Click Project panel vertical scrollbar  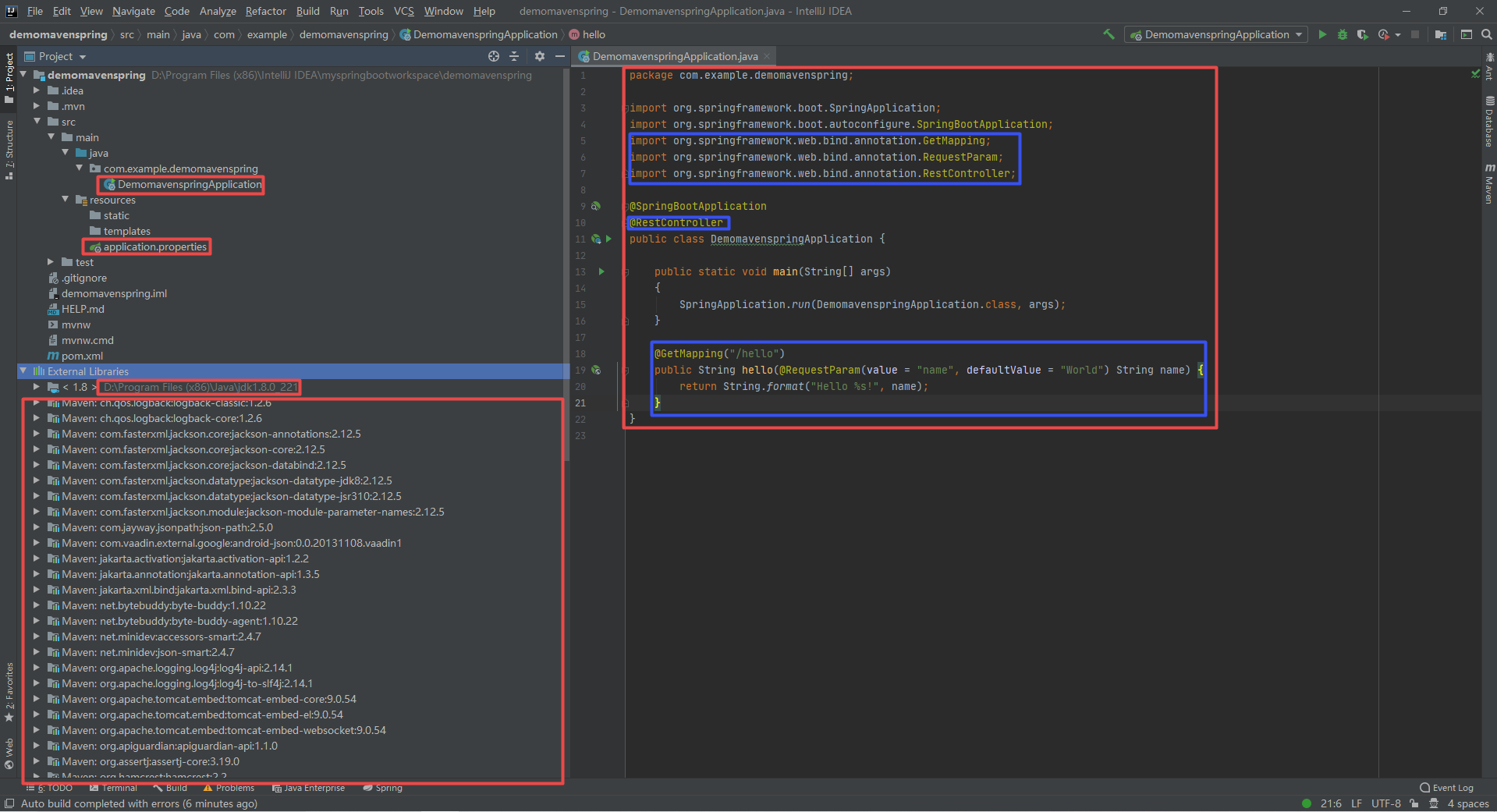pyautogui.click(x=566, y=265)
